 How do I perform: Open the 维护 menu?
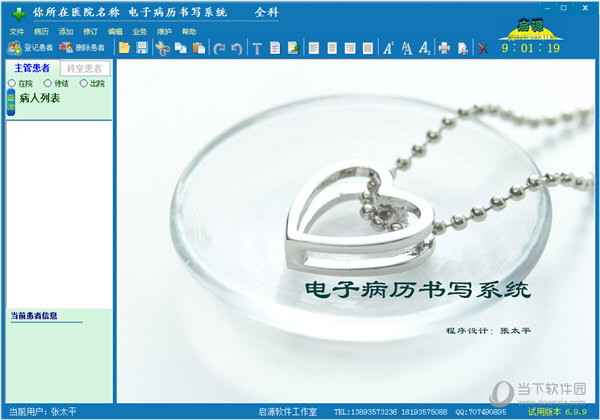point(164,32)
